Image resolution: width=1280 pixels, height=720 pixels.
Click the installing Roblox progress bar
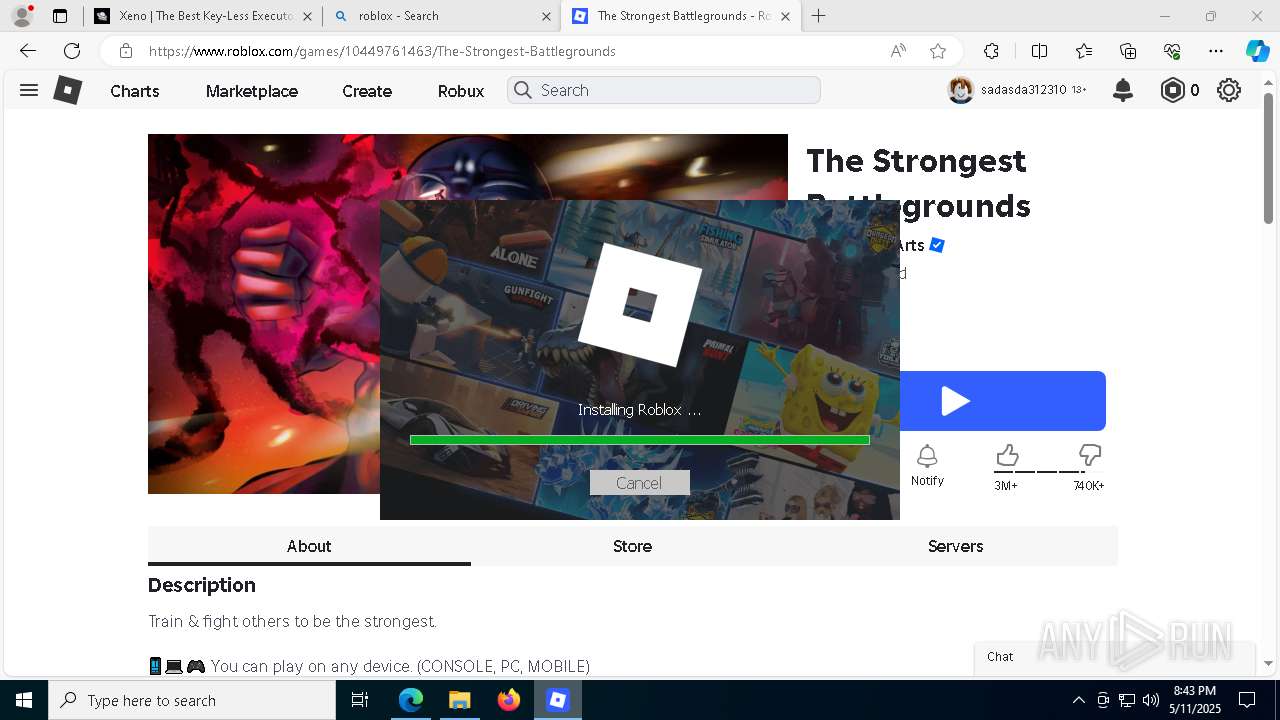640,440
